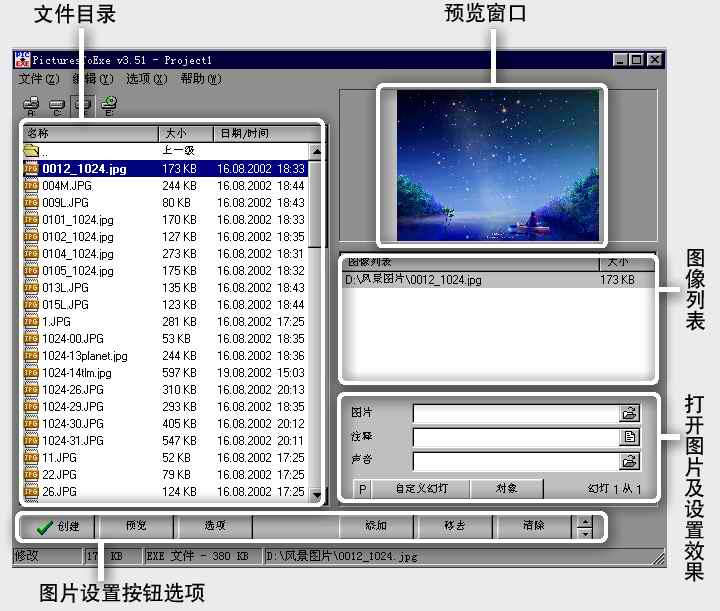The image size is (720, 611).
Task: Select file 26.JPG
Action: [166, 491]
